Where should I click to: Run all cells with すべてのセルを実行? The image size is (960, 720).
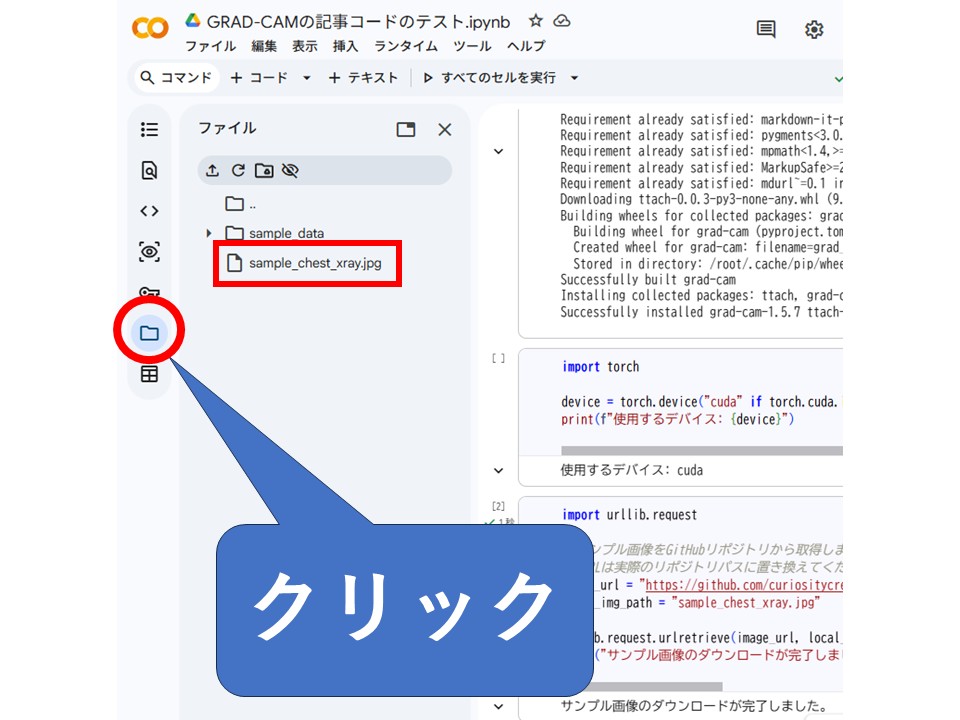[489, 78]
